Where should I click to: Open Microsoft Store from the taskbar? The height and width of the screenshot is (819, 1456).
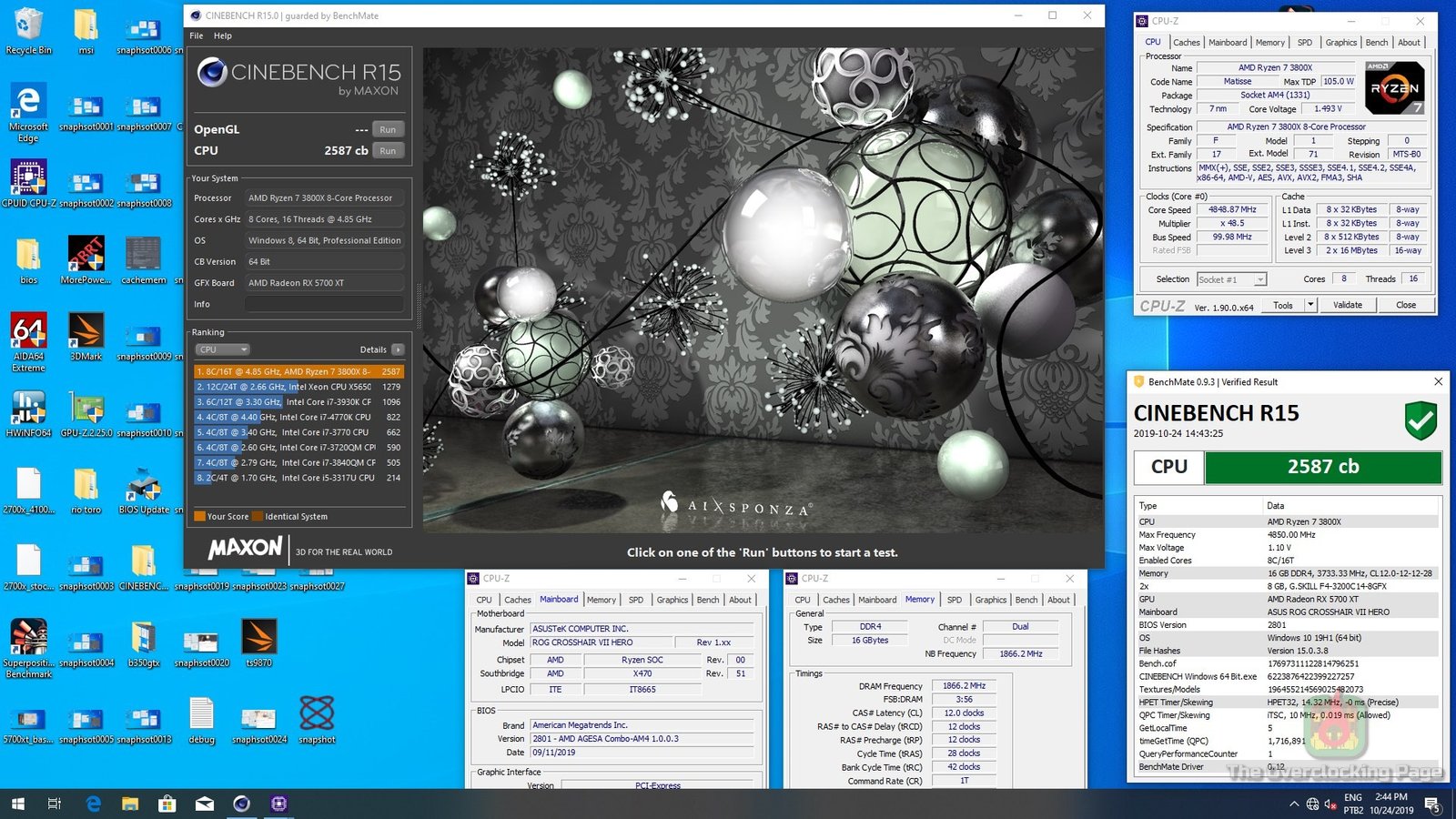coord(167,804)
